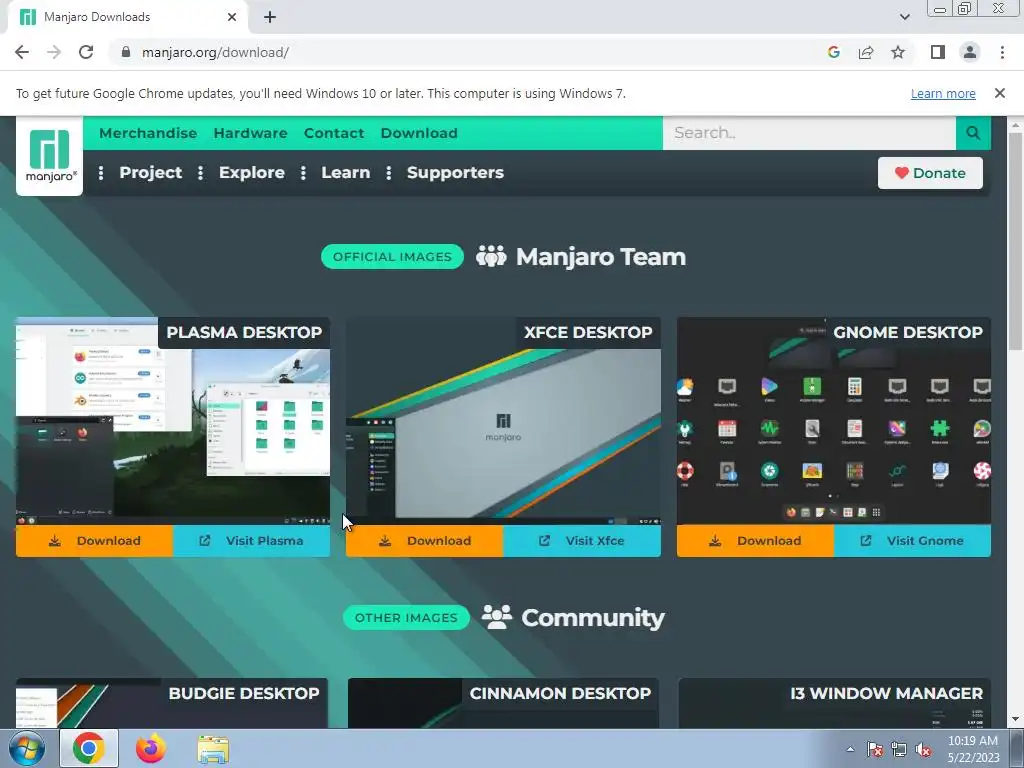Screen dimensions: 1024x768
Task: Click the Donate button
Action: 930,173
